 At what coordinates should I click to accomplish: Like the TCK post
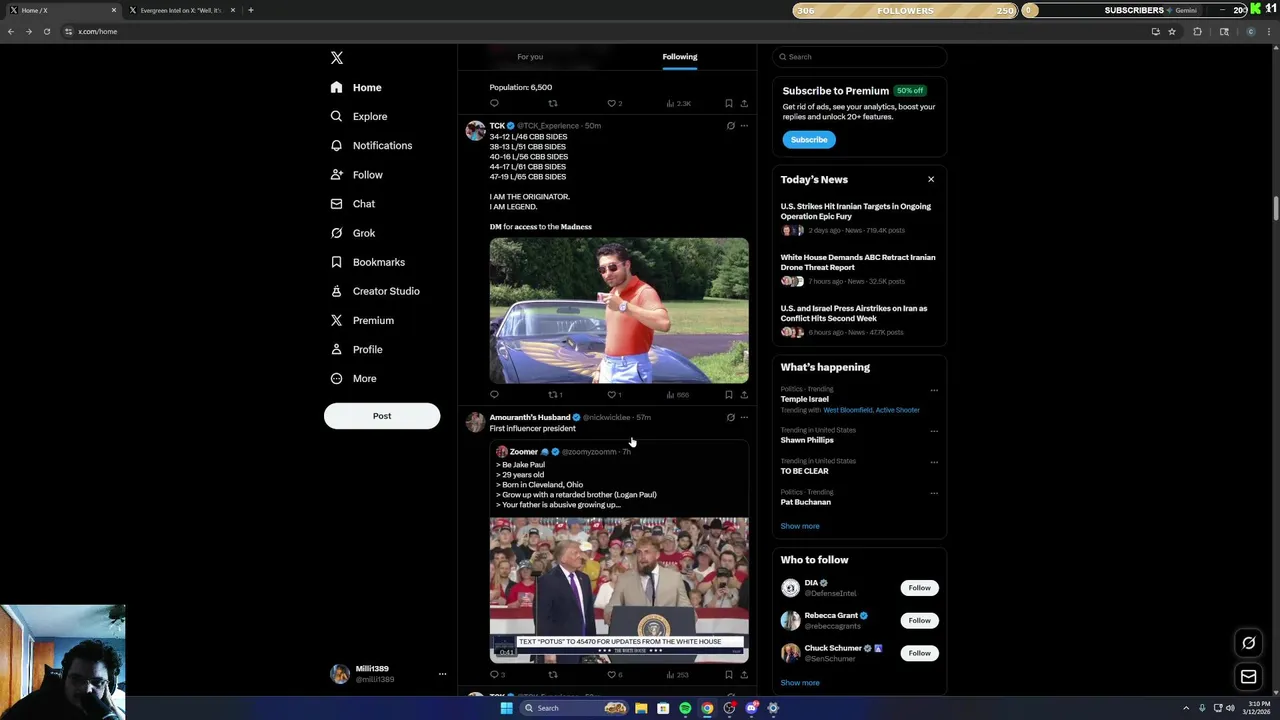614,395
